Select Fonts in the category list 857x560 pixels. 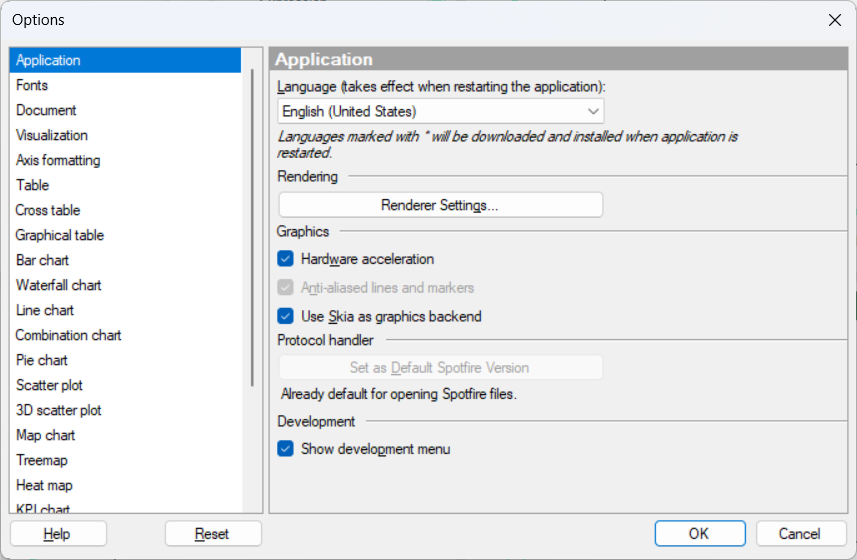[32, 85]
